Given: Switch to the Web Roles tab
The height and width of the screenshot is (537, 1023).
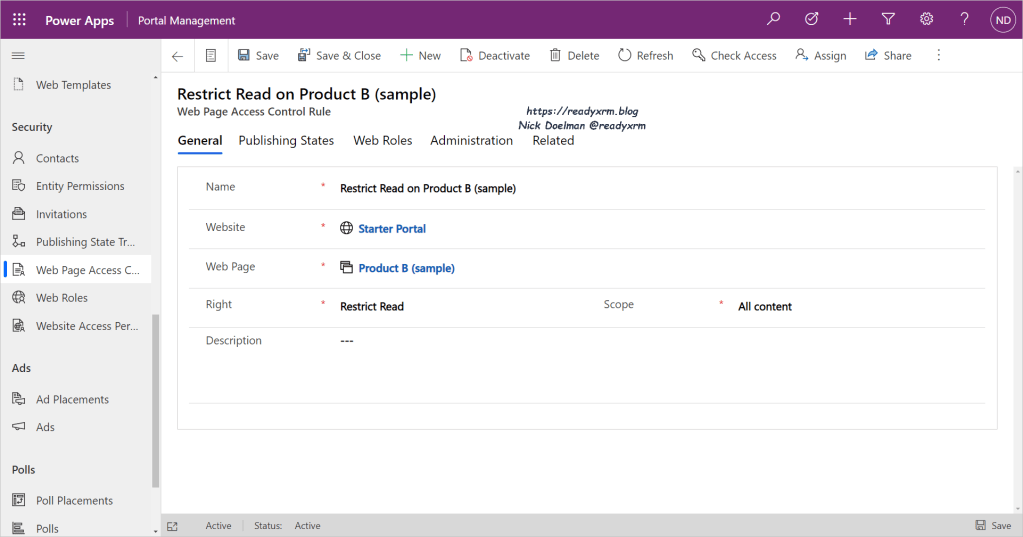Looking at the screenshot, I should (382, 141).
